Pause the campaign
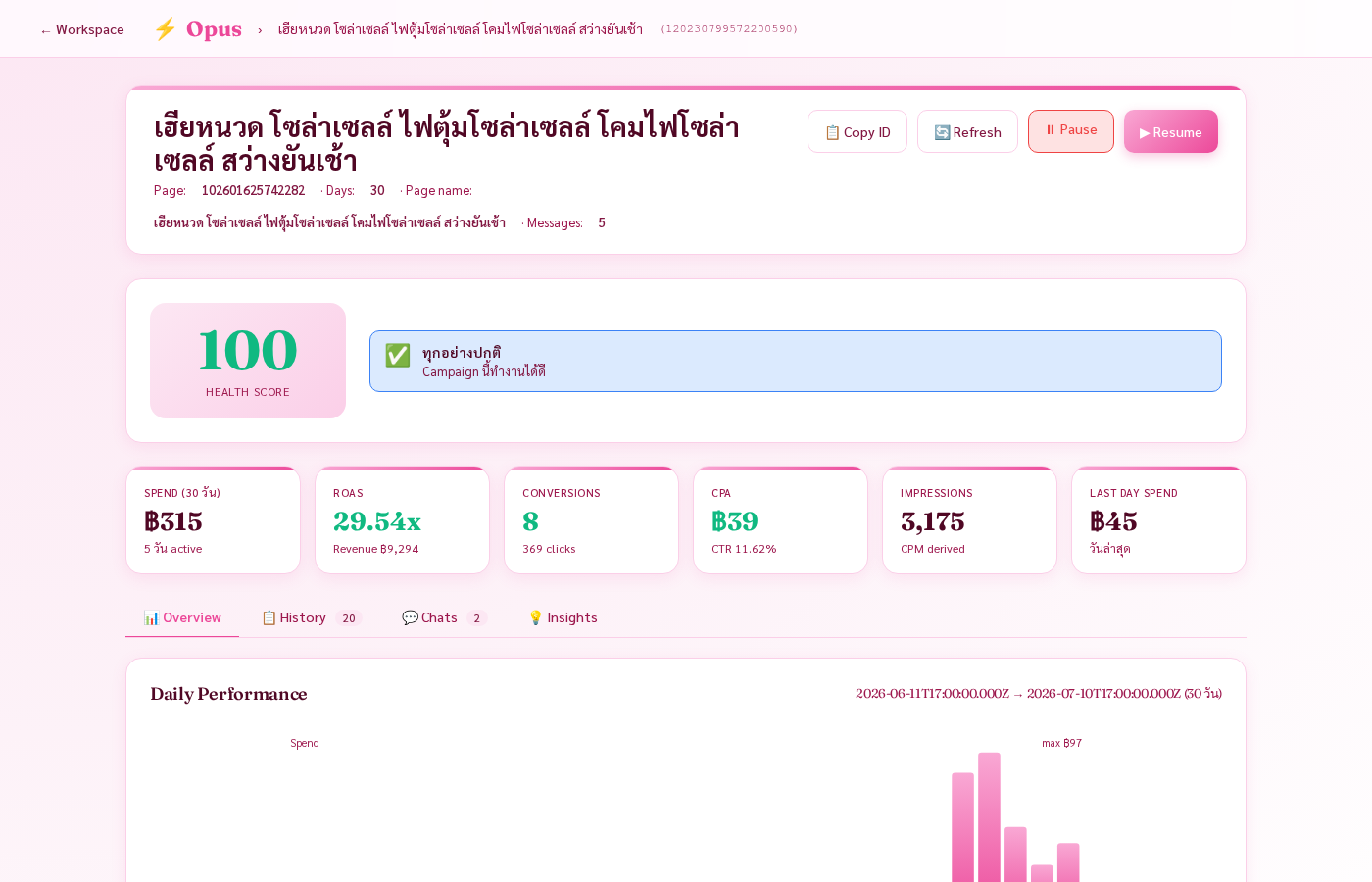1372x882 pixels. (1070, 131)
